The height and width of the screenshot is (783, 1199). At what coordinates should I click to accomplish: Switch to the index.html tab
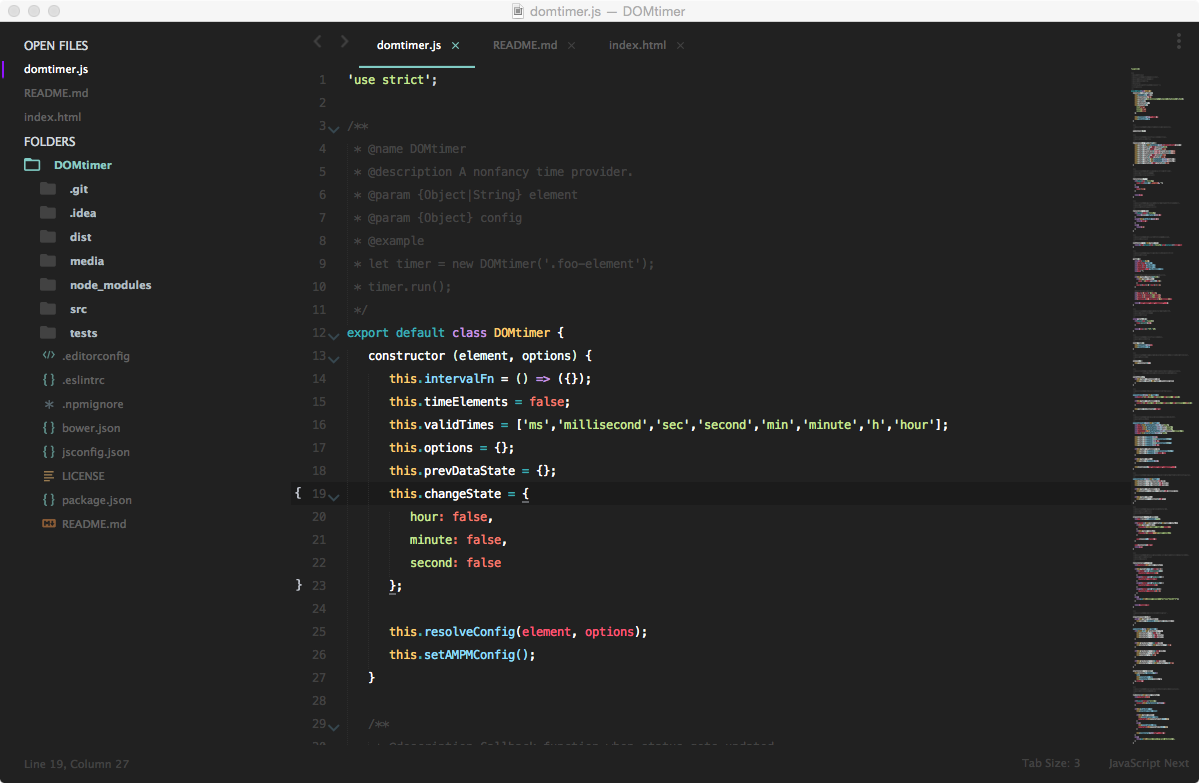pos(637,45)
